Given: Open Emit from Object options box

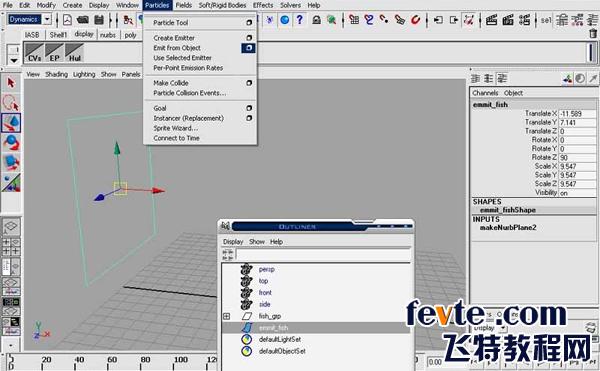Looking at the screenshot, I should 249,48.
